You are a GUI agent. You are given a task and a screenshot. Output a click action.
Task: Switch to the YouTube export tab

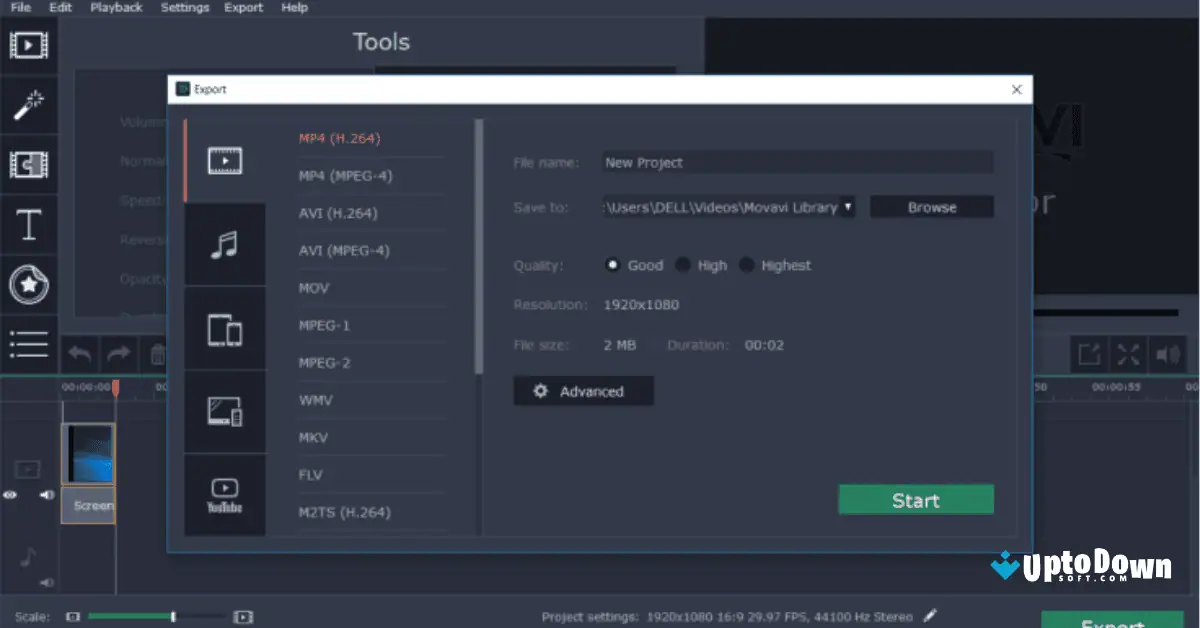[225, 494]
